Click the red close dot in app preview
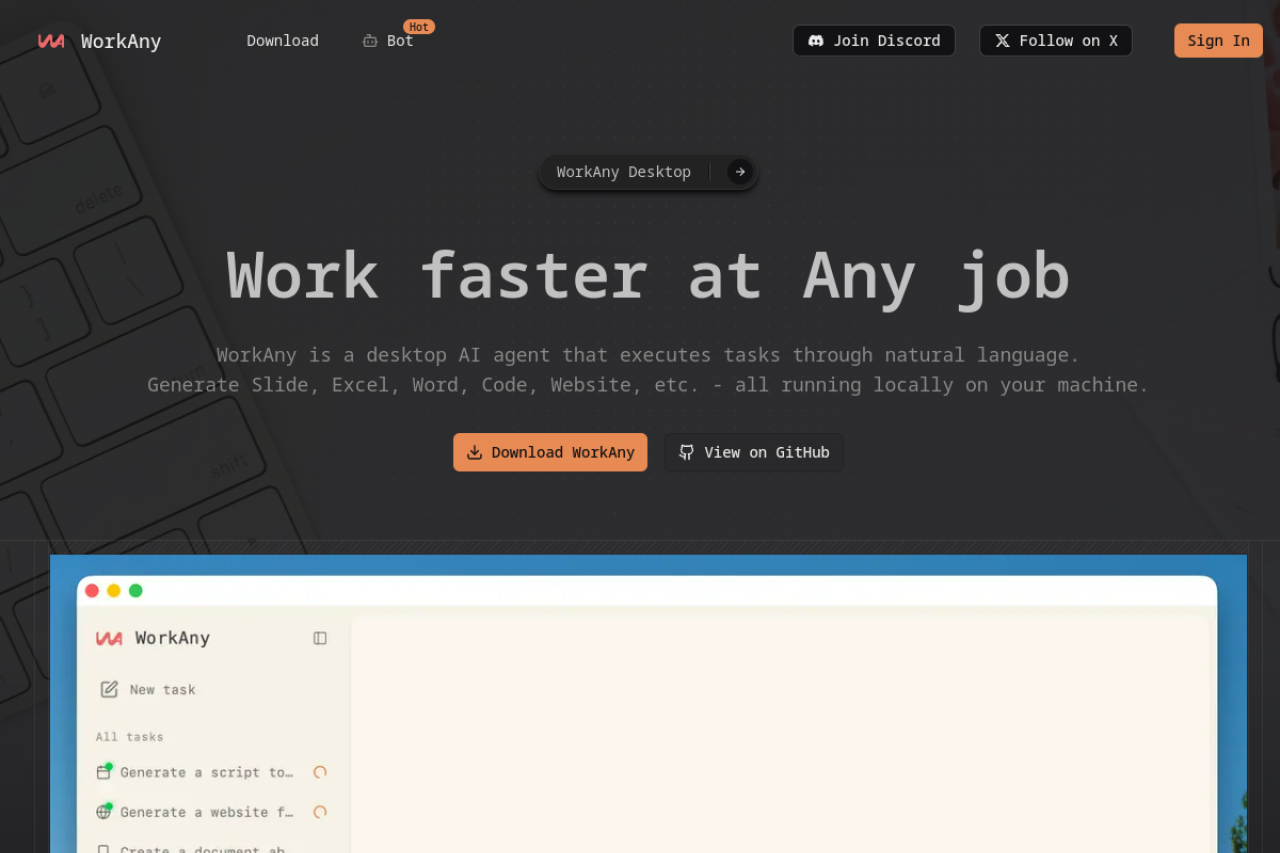Screen dimensions: 1280x853 point(92,591)
